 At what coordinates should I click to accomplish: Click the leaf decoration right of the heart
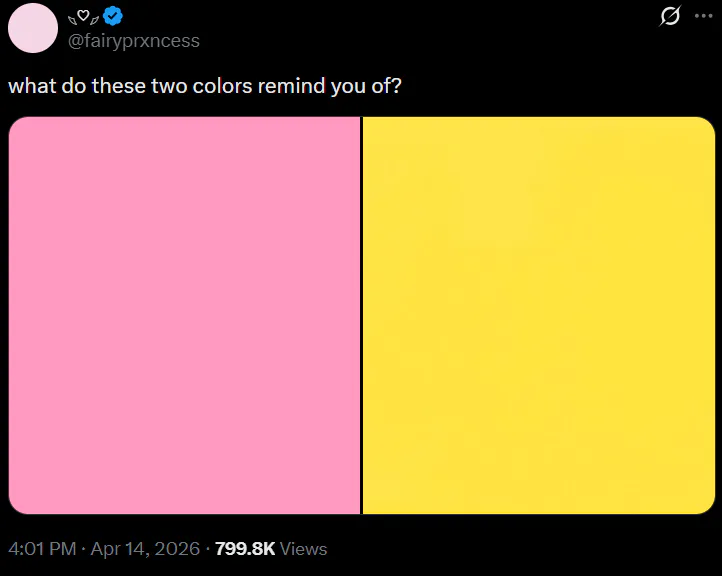tap(97, 18)
